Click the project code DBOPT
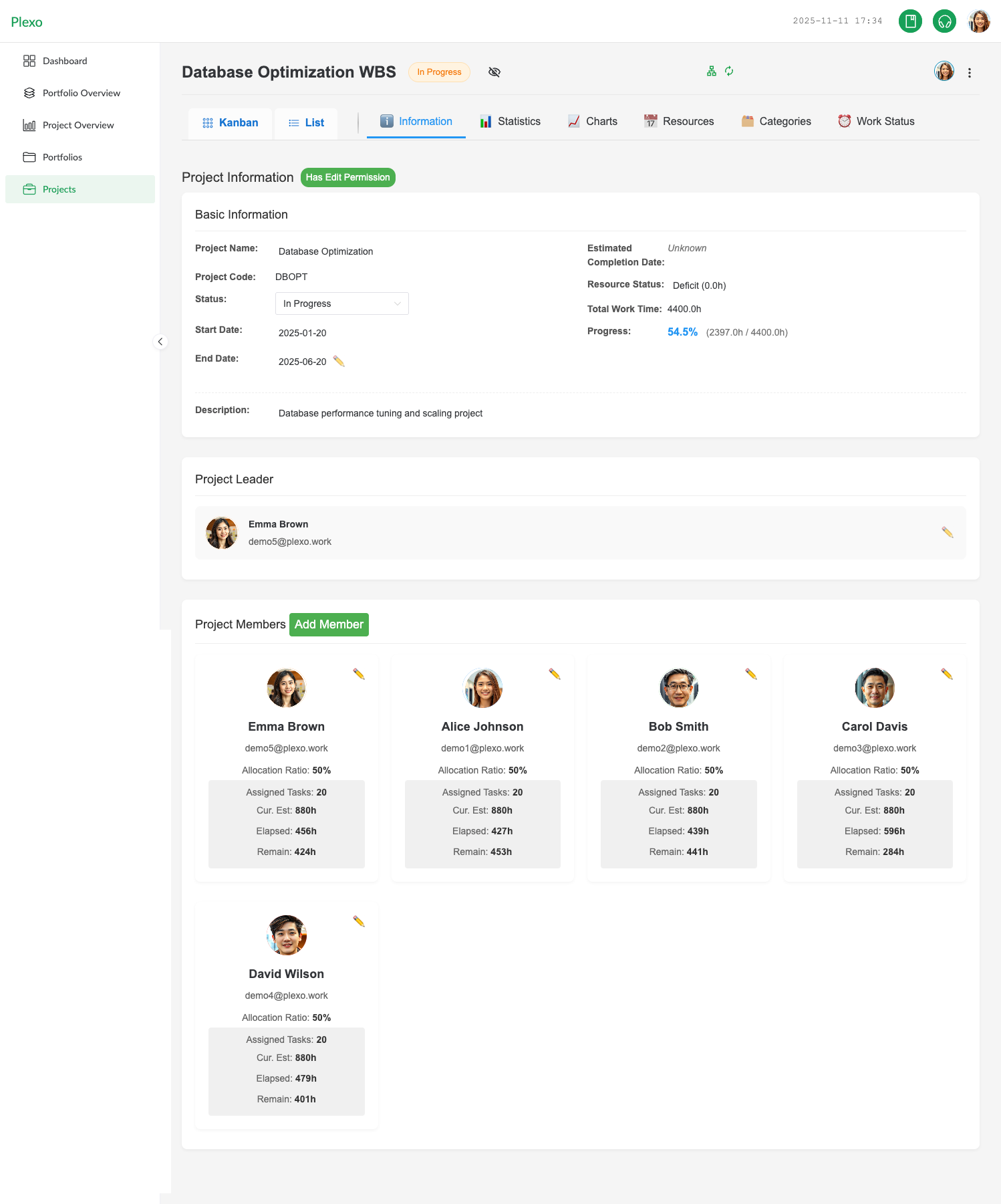 [291, 277]
